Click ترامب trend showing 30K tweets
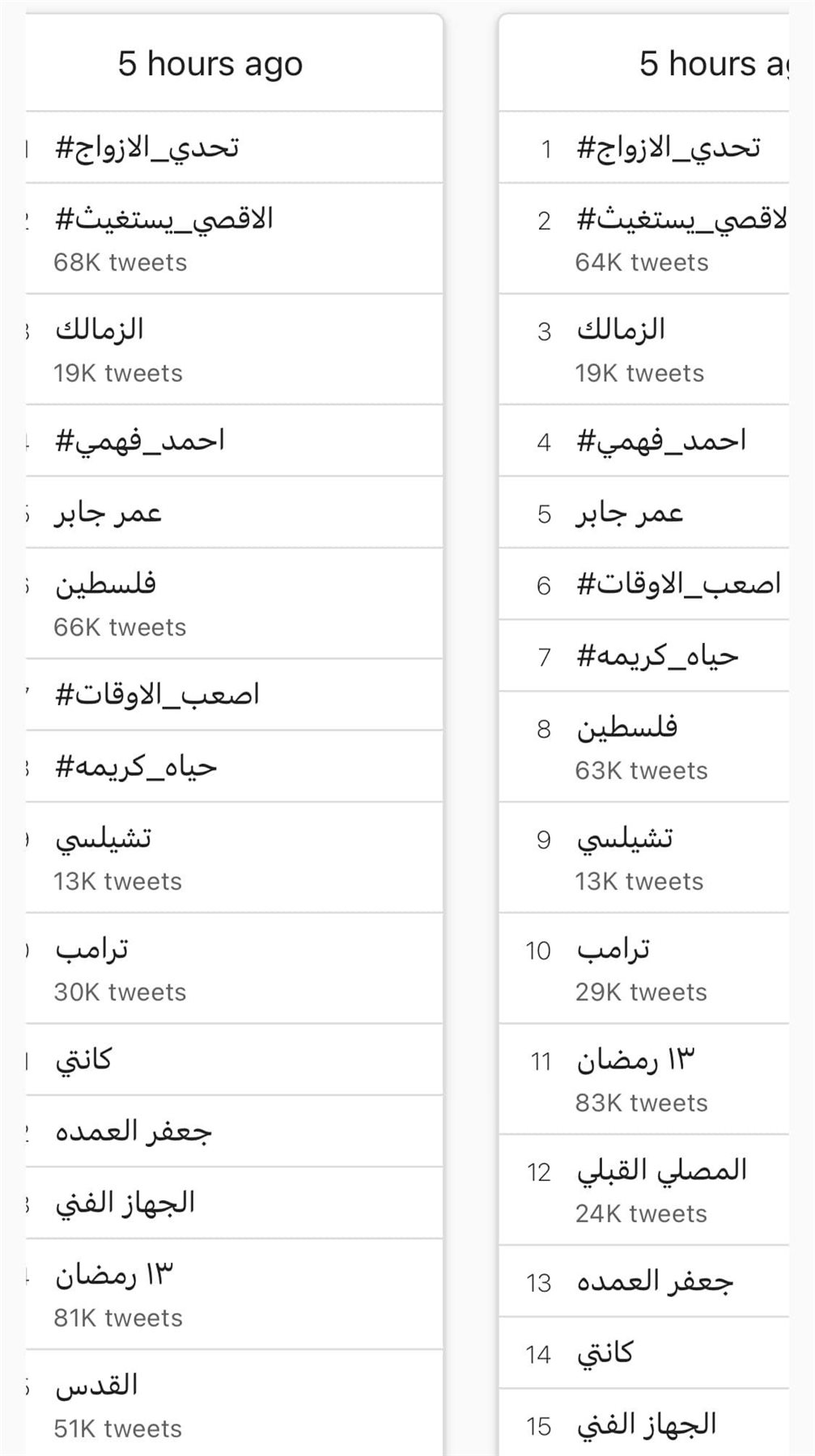 click(92, 949)
